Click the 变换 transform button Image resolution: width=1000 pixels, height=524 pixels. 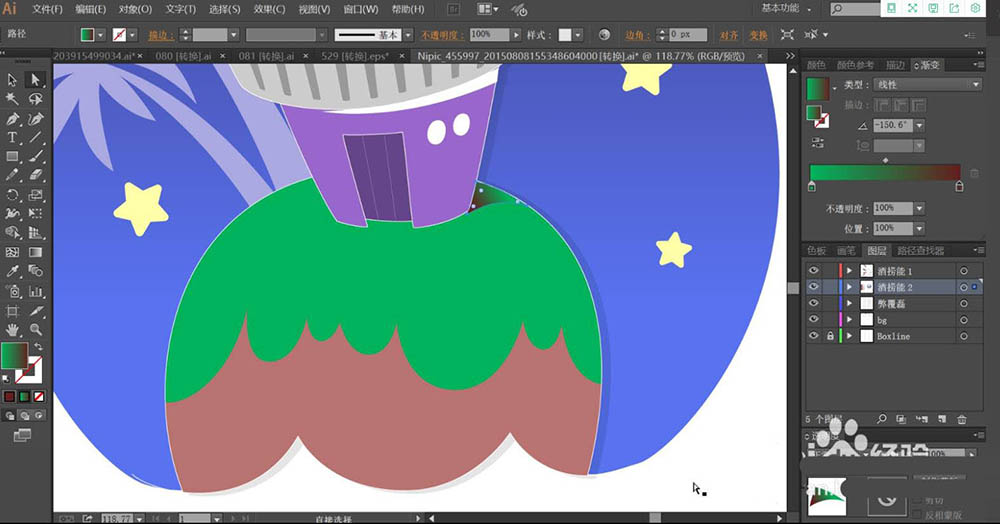click(758, 34)
